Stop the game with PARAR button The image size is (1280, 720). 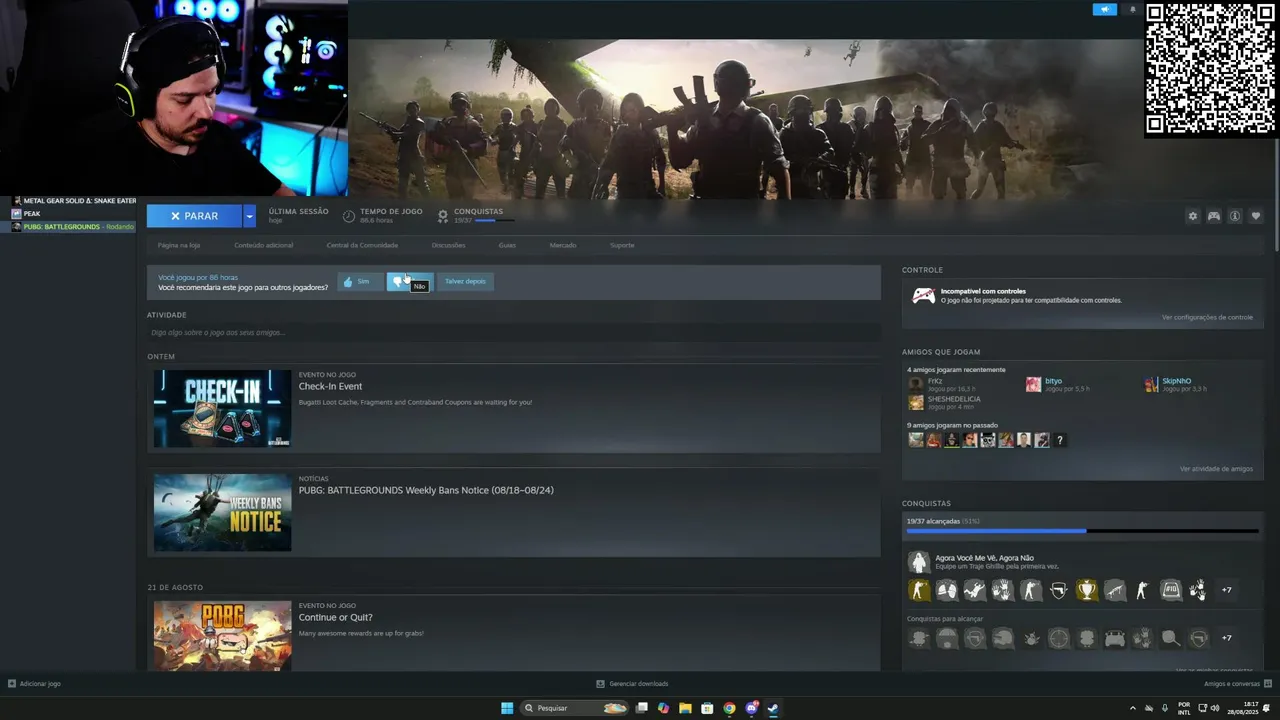pyautogui.click(x=194, y=216)
